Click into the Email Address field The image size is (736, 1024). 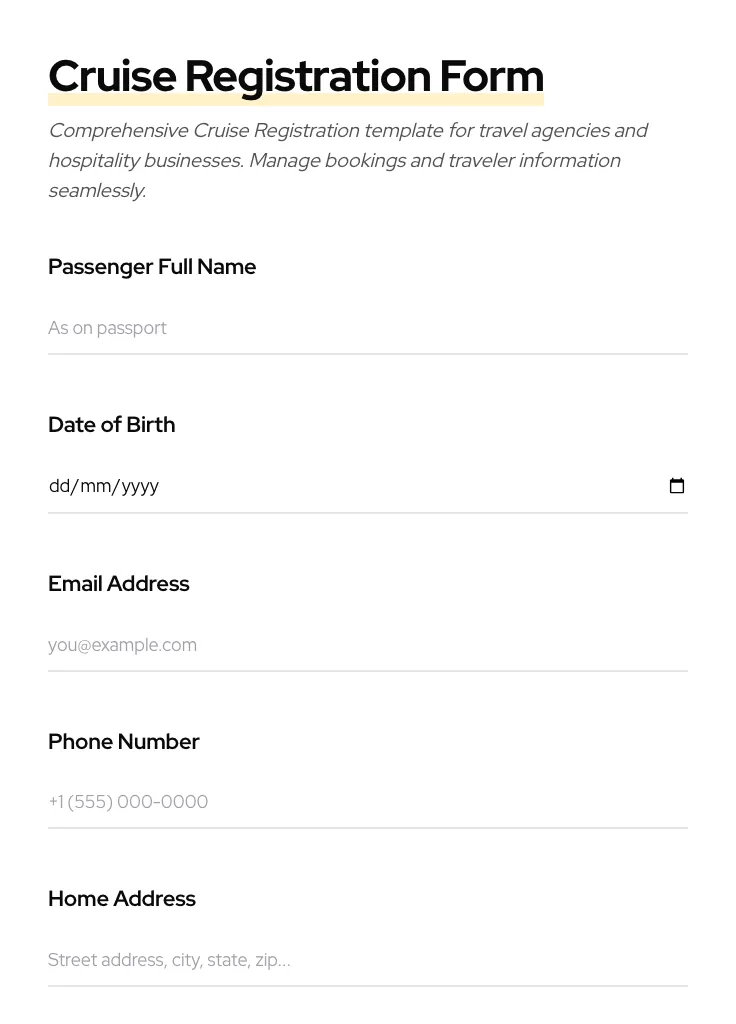click(x=367, y=645)
